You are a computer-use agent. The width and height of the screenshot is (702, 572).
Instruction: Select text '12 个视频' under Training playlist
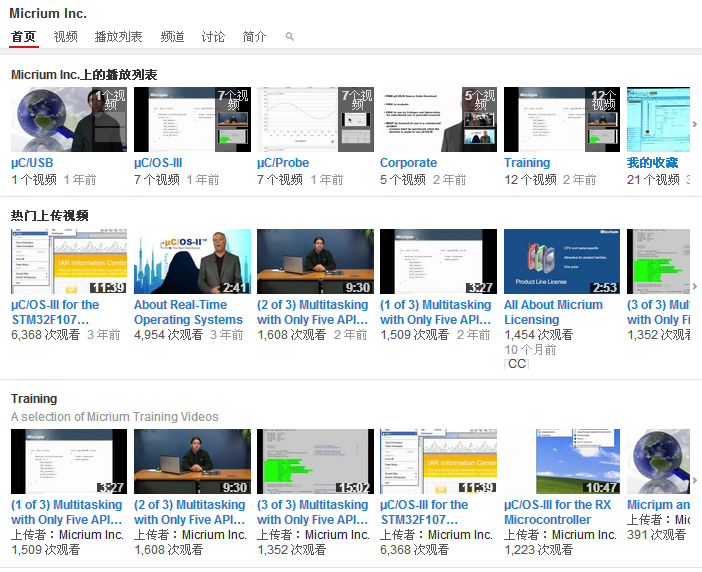531,180
